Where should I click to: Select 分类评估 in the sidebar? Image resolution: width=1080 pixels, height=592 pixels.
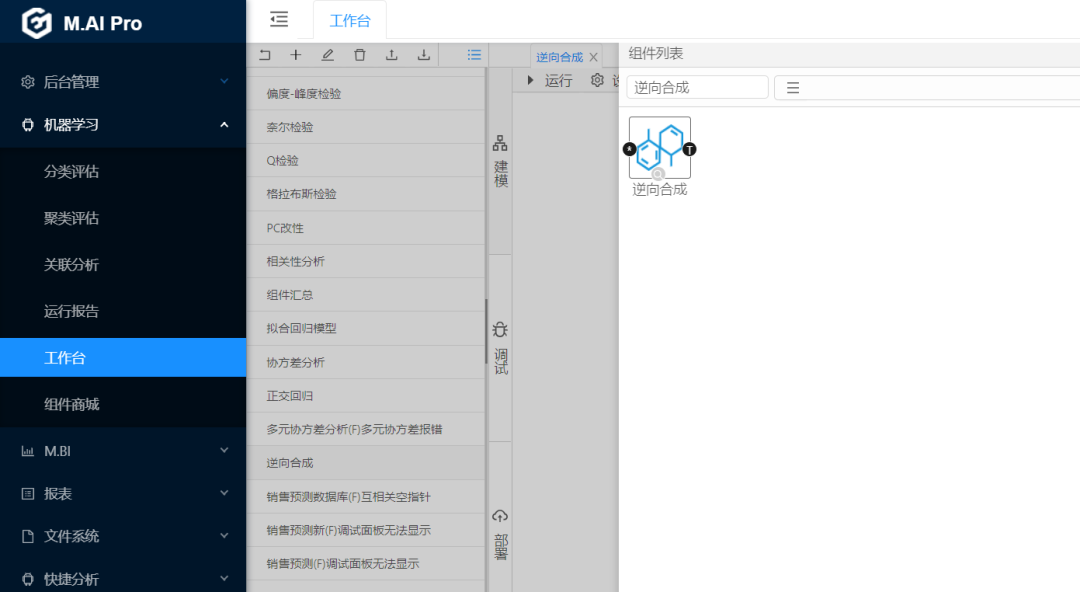72,171
